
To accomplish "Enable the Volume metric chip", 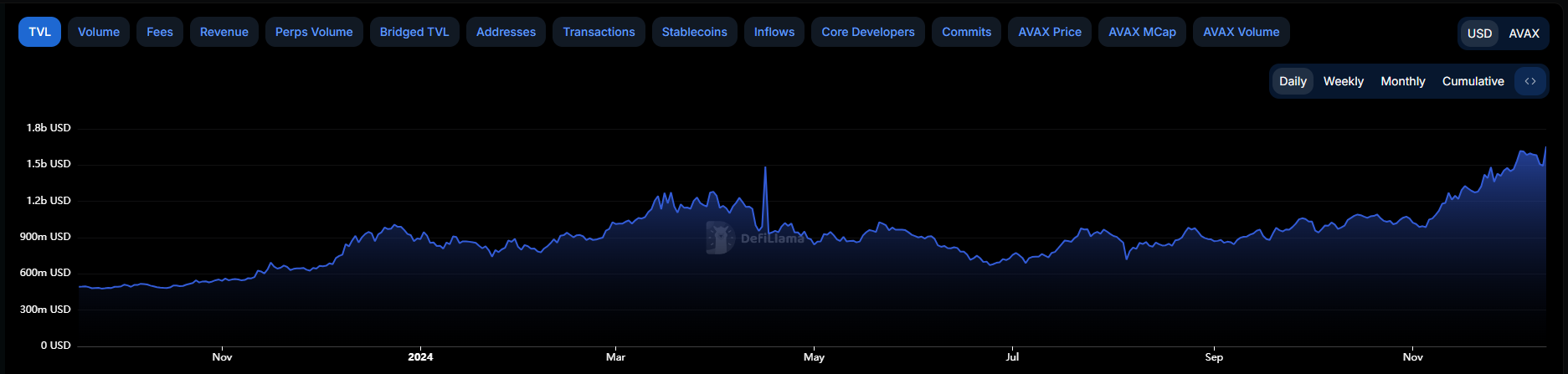I will coord(99,32).
